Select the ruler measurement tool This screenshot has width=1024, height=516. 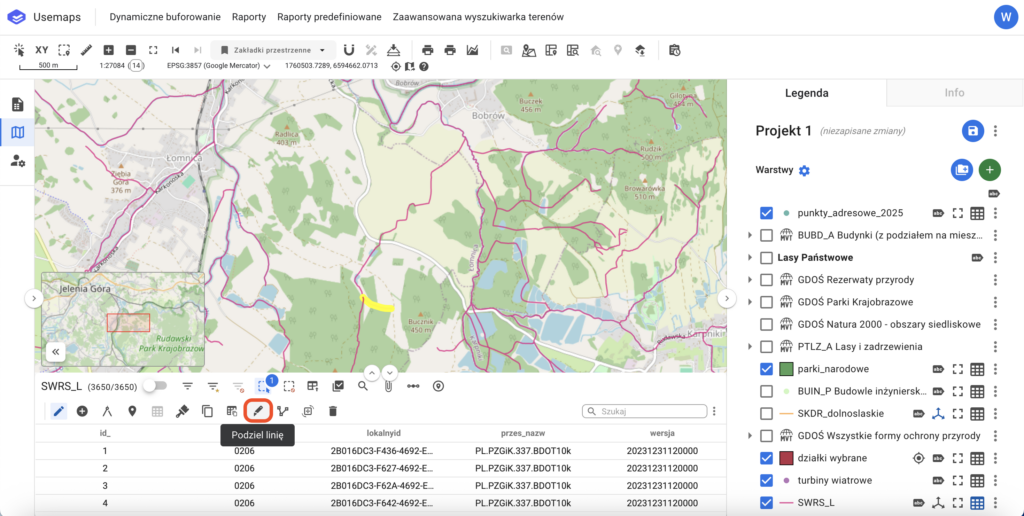[86, 50]
